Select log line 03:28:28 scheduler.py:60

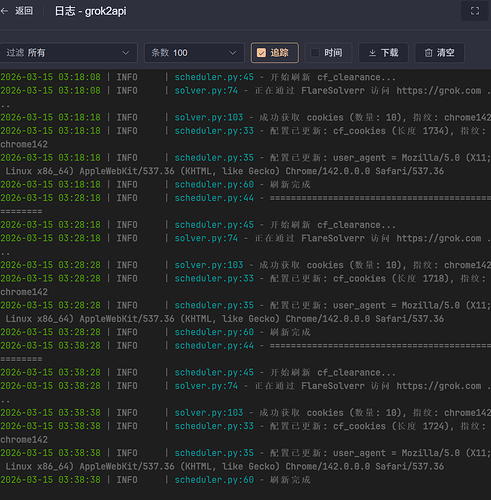[155, 332]
